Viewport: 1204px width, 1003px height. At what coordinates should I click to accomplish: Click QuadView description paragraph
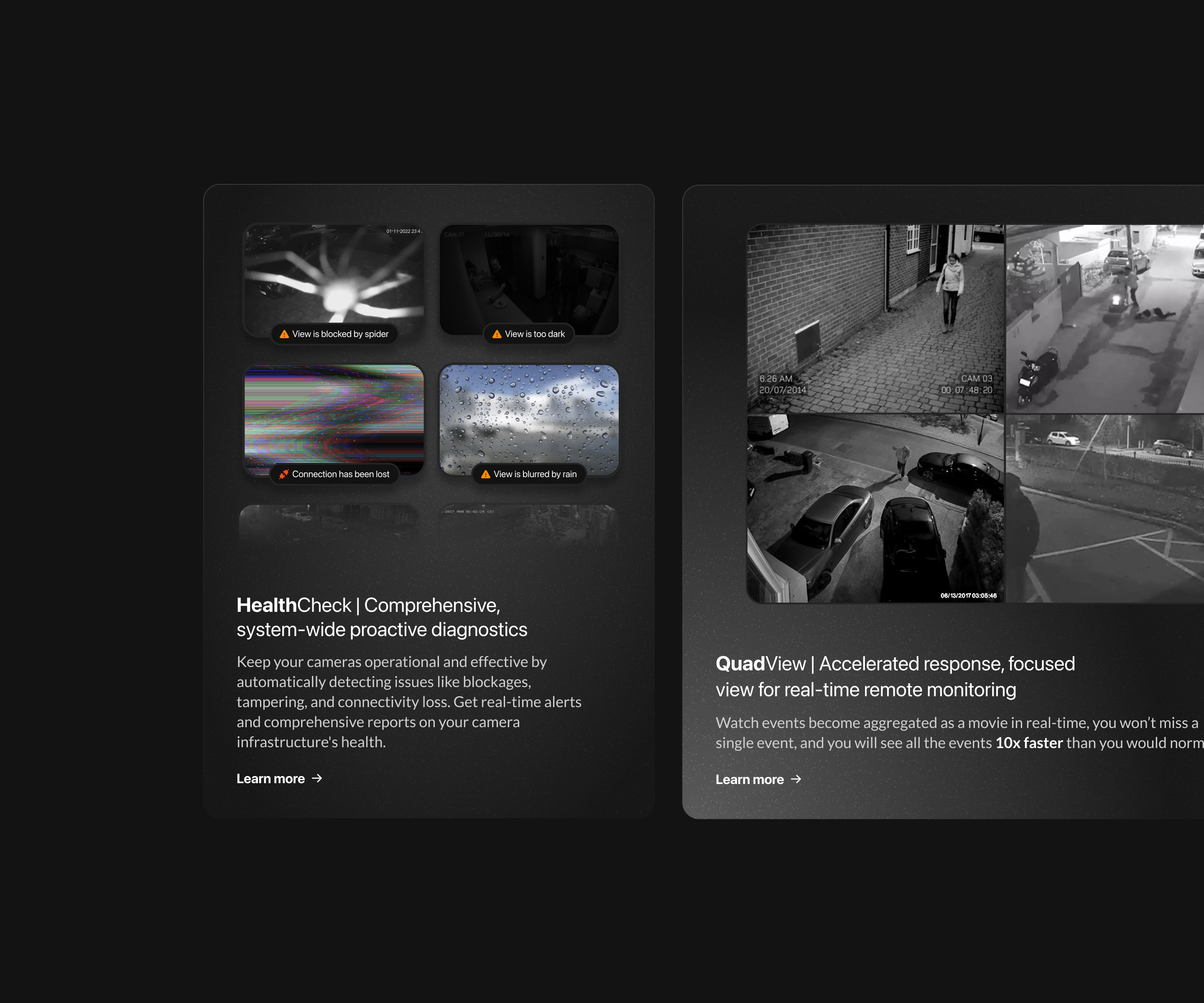point(959,733)
